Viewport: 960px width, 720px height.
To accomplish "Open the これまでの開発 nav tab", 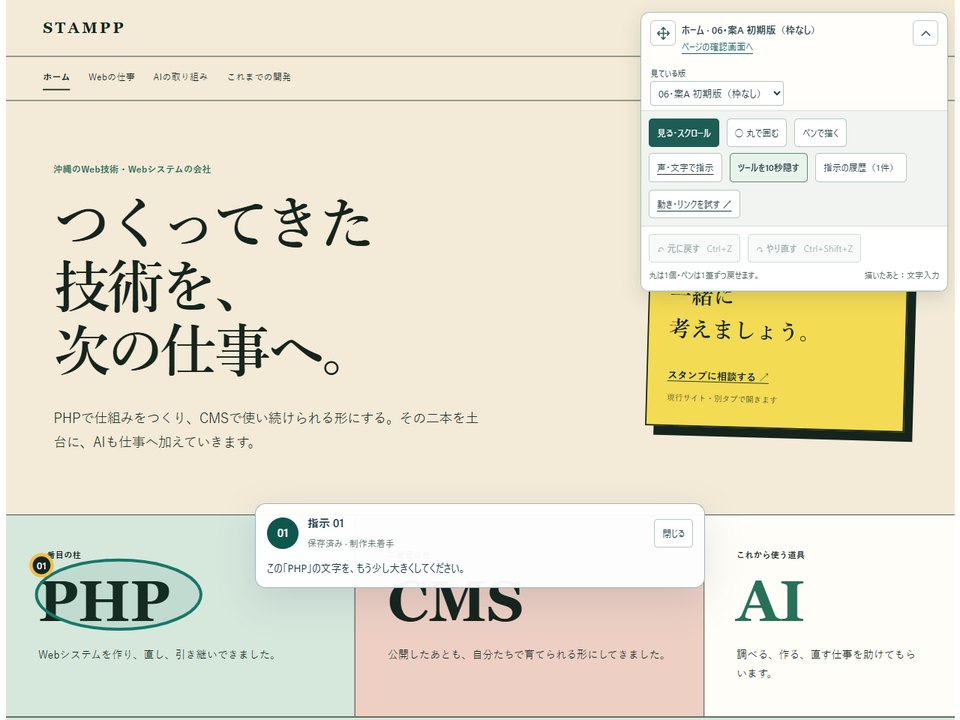I will coord(259,77).
